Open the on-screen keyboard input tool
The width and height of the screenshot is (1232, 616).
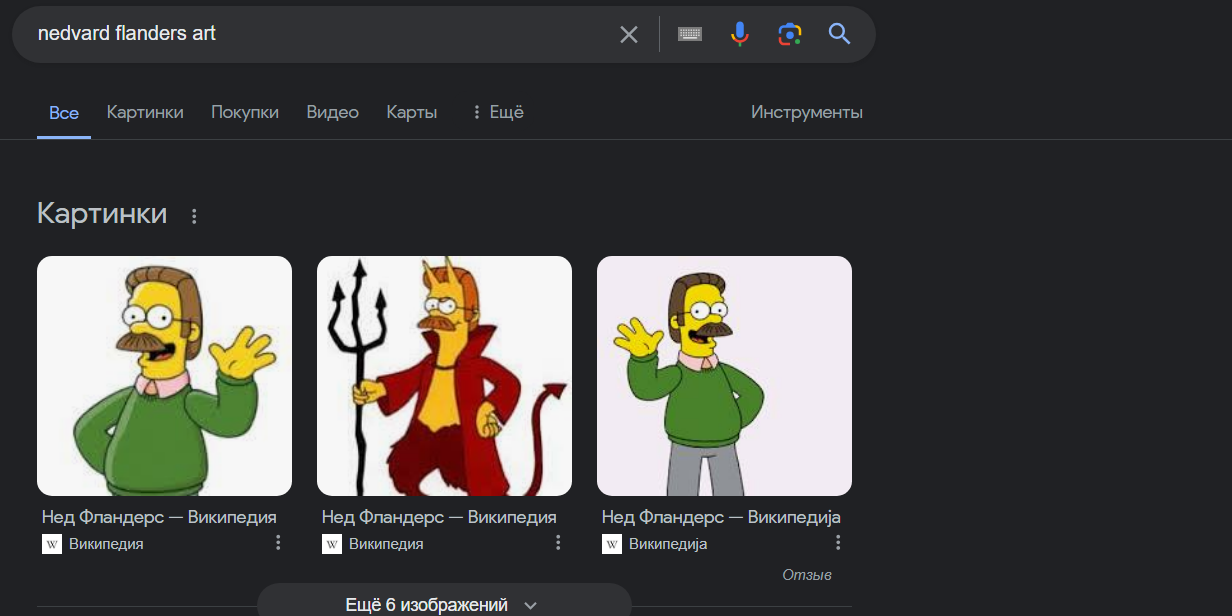click(690, 34)
